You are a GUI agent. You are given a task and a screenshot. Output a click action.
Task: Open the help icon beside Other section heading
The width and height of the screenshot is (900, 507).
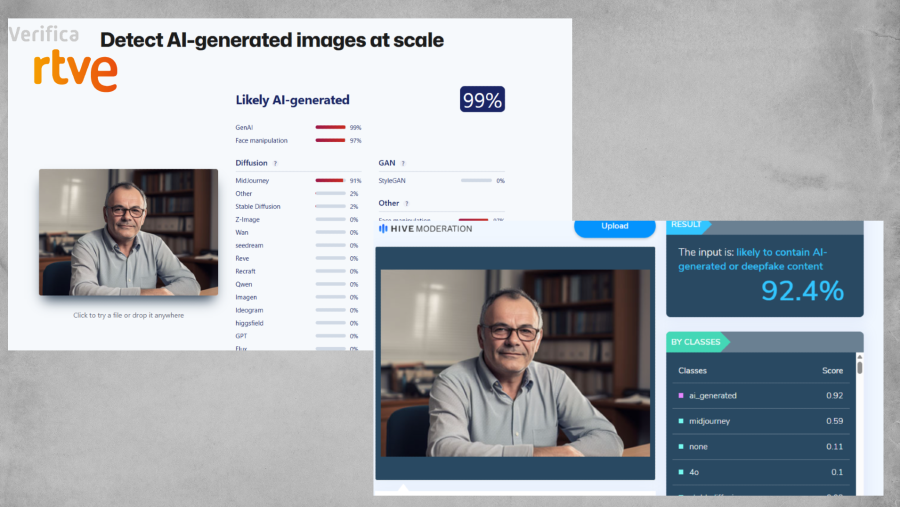coord(406,204)
